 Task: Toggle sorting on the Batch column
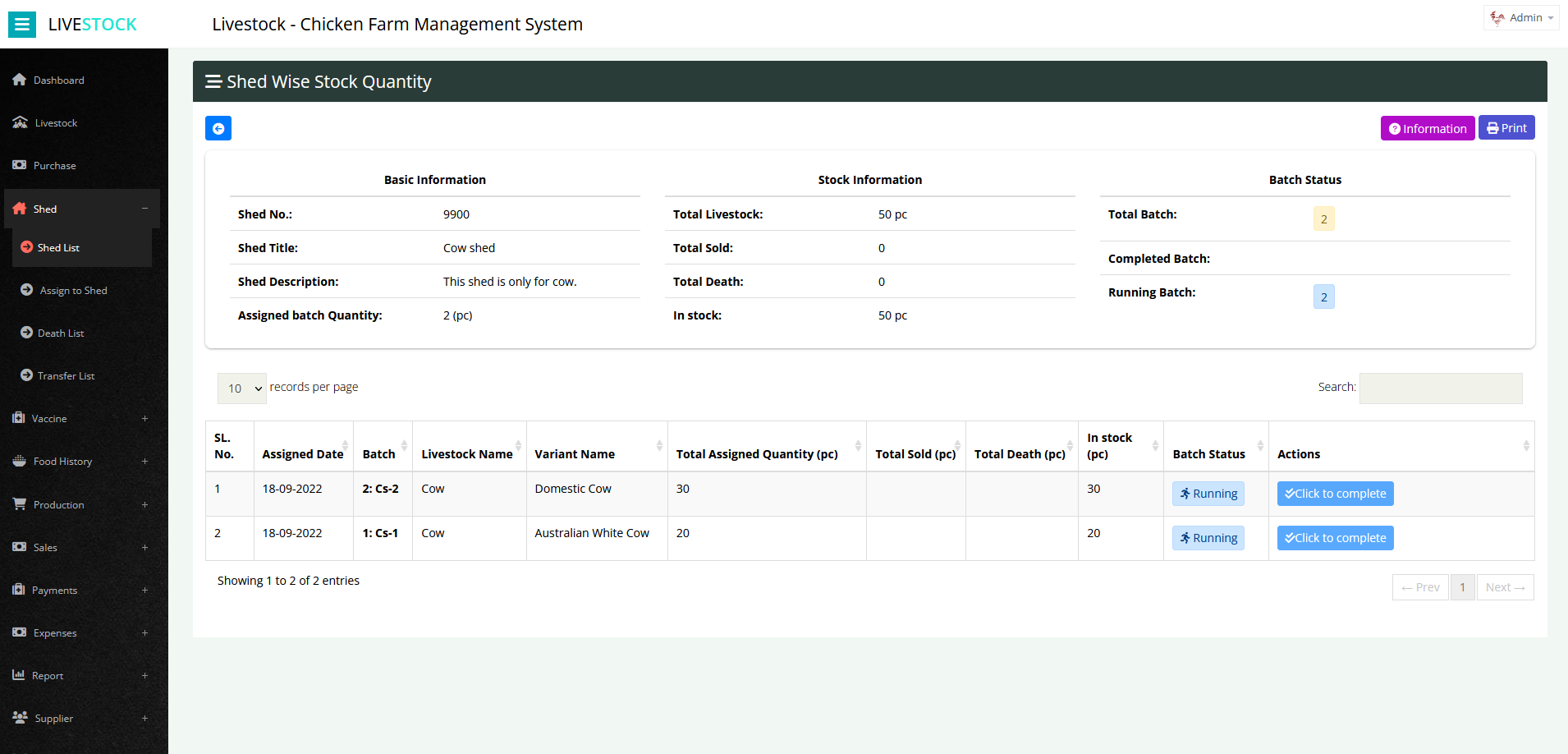[x=379, y=453]
